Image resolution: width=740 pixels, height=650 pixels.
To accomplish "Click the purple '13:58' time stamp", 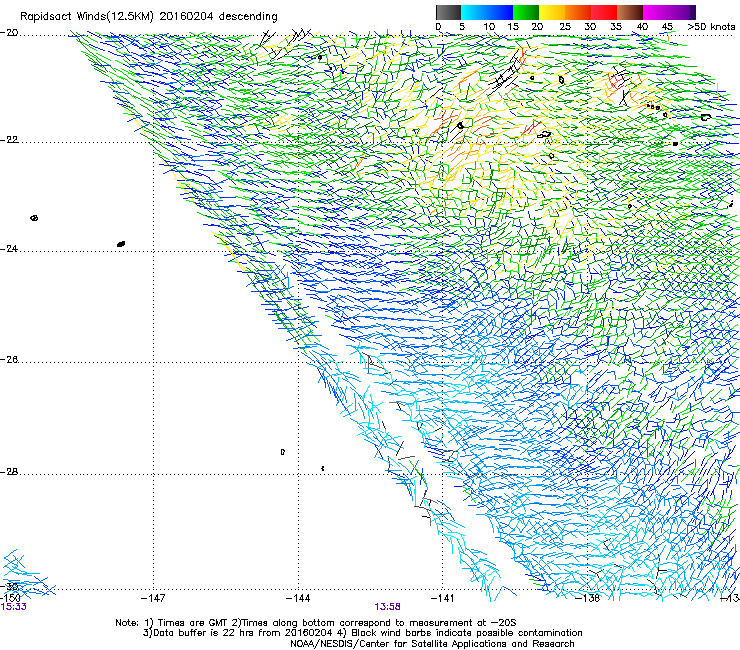I will [x=387, y=607].
